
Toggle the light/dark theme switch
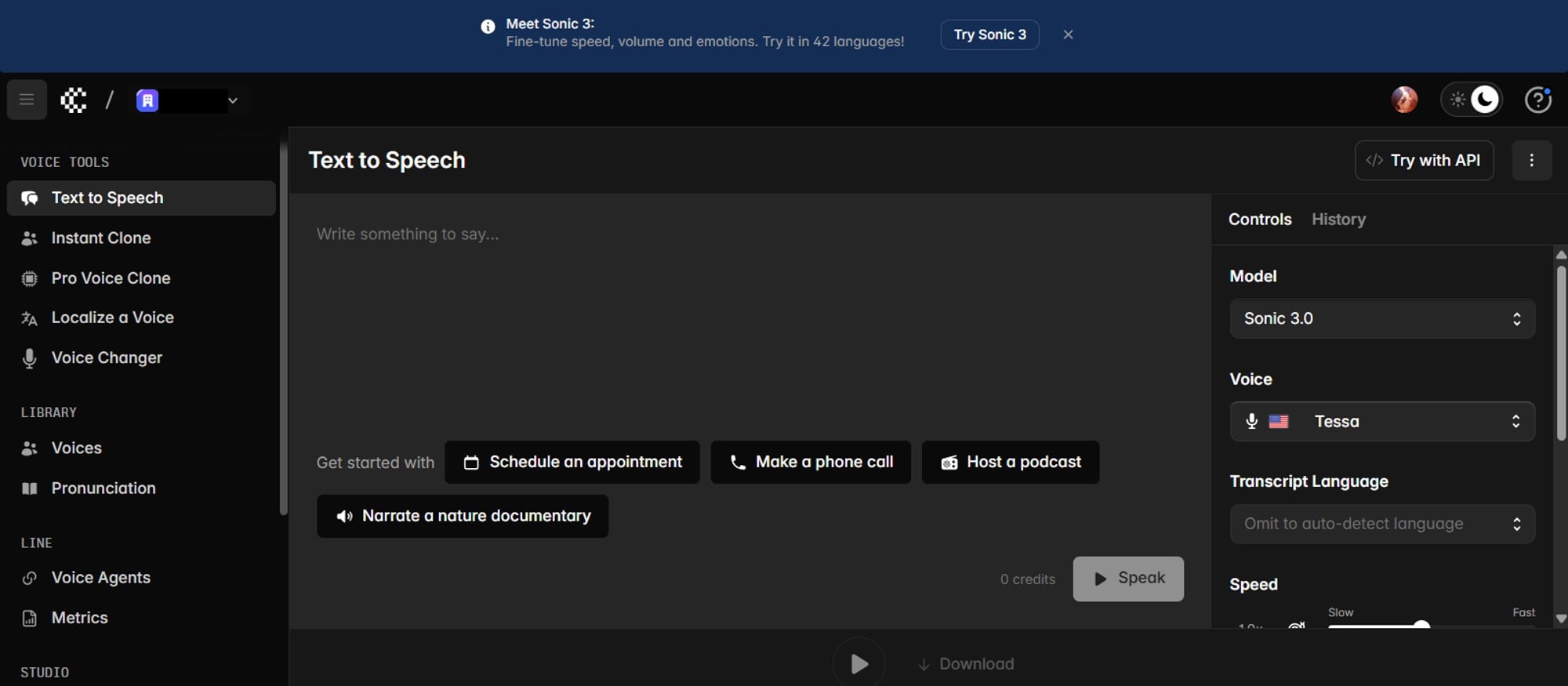pos(1472,100)
